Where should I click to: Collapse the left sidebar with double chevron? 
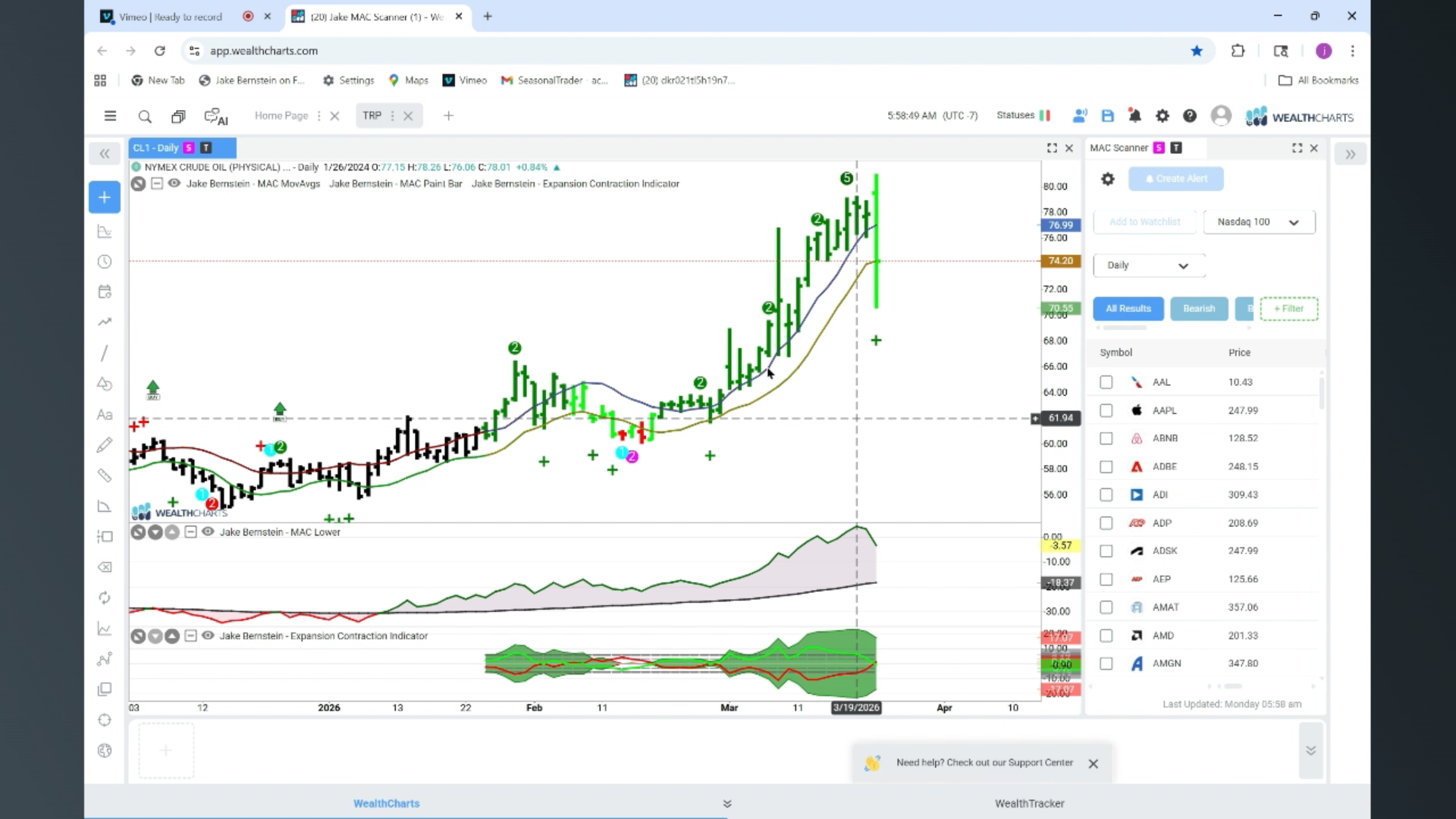pos(105,154)
